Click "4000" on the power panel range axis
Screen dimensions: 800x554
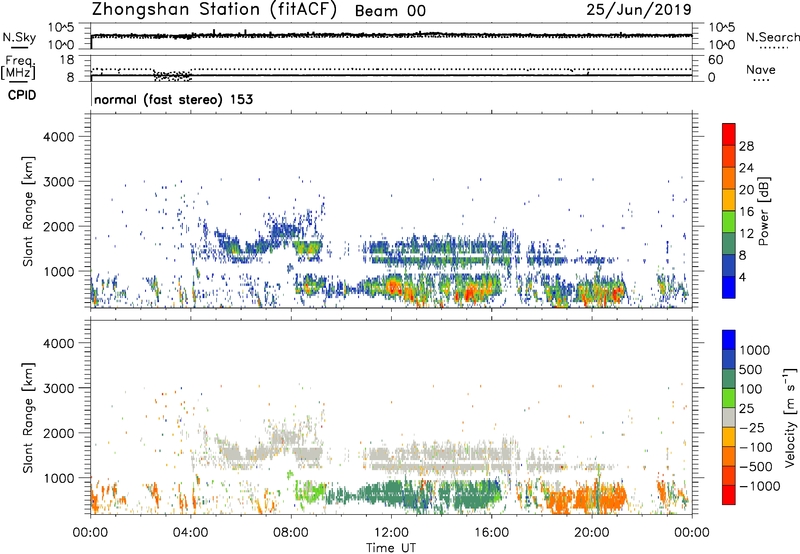point(59,136)
